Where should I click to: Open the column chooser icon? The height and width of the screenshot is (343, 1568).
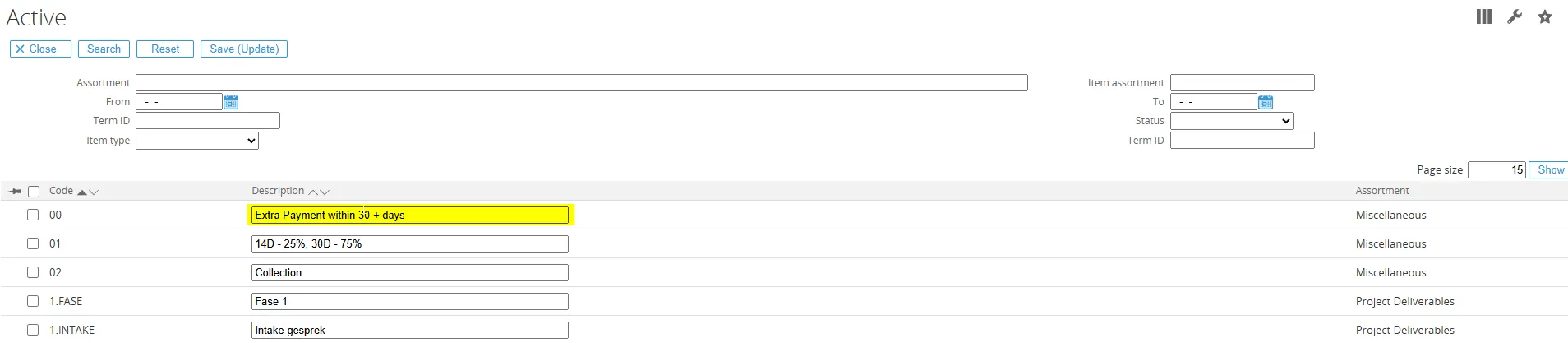1483,17
